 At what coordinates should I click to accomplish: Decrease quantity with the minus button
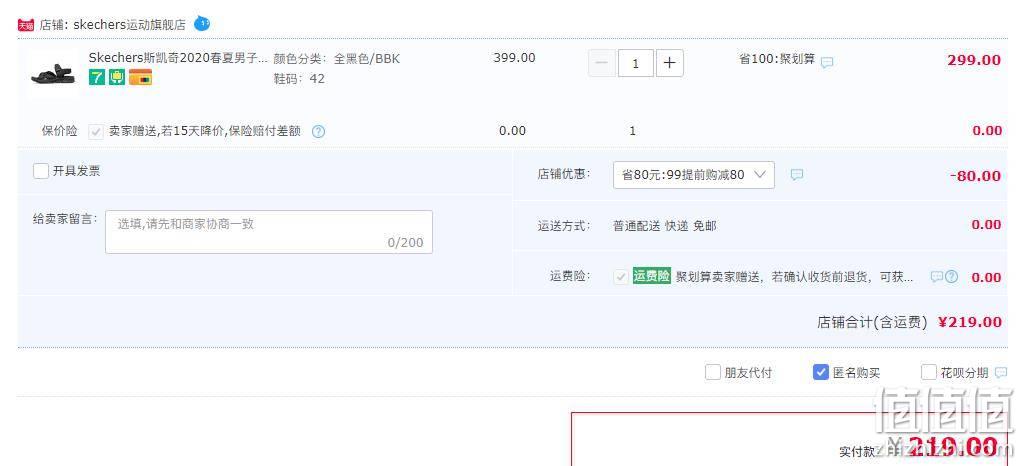click(x=602, y=63)
